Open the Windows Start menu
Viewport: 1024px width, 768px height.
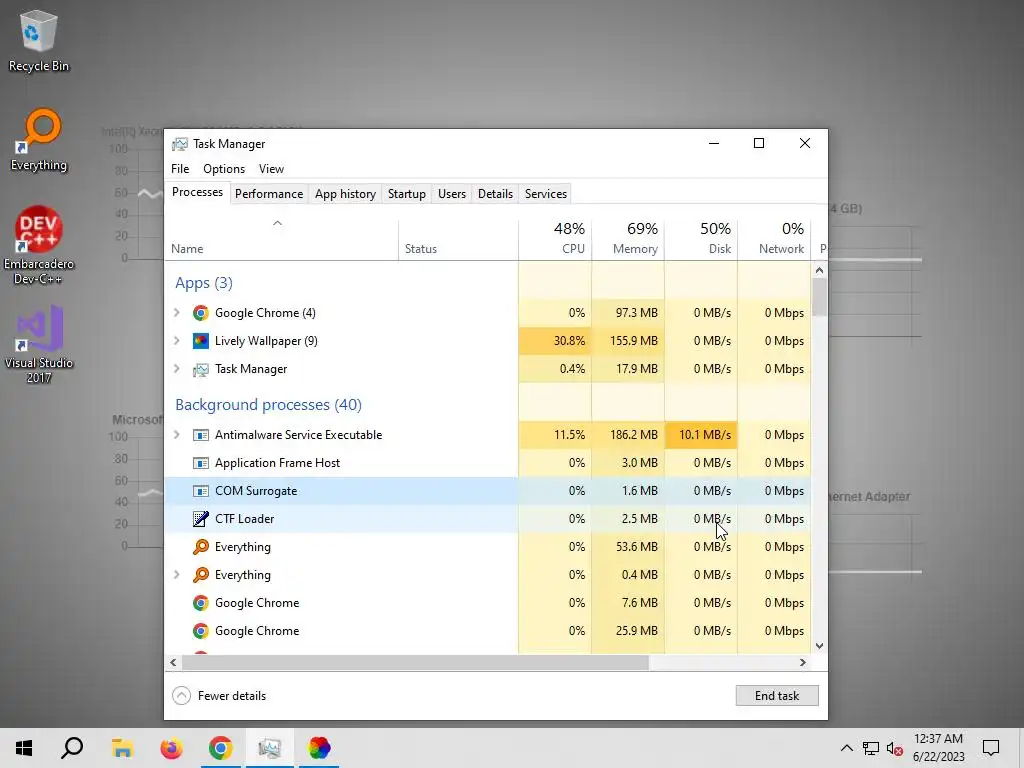pos(24,748)
